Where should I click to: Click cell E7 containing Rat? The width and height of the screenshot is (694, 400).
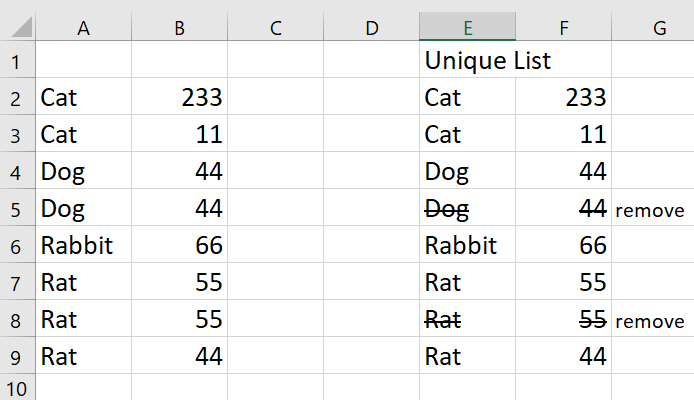pos(468,281)
